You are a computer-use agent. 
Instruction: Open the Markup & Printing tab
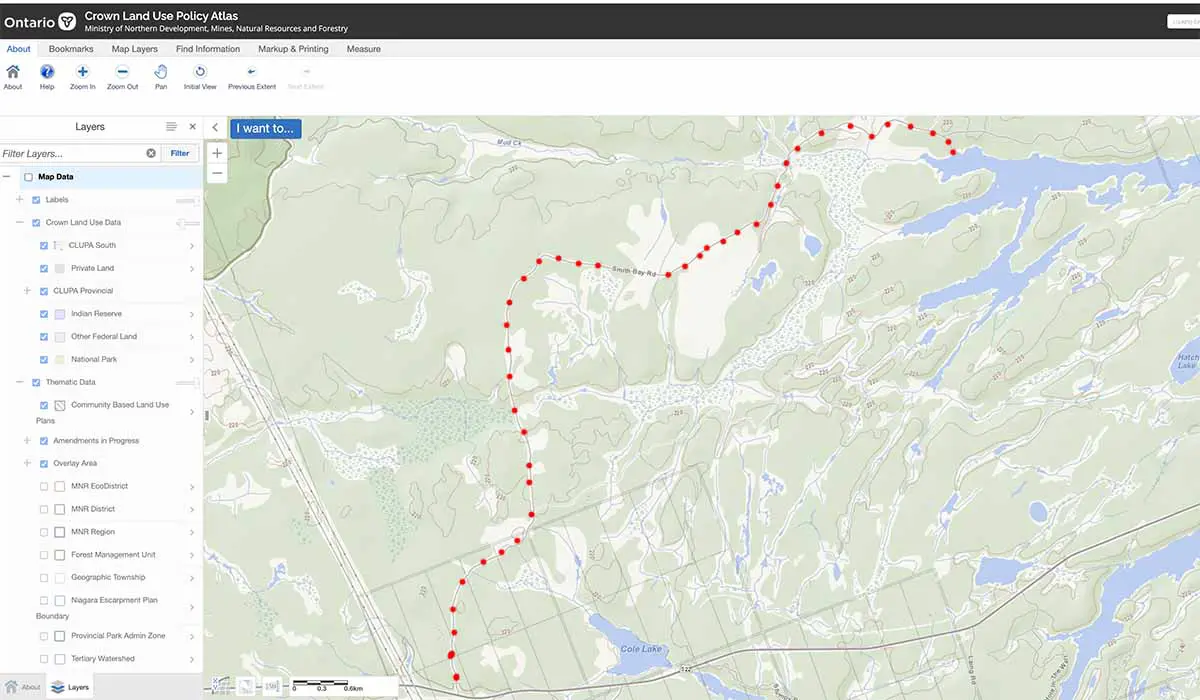(x=293, y=48)
